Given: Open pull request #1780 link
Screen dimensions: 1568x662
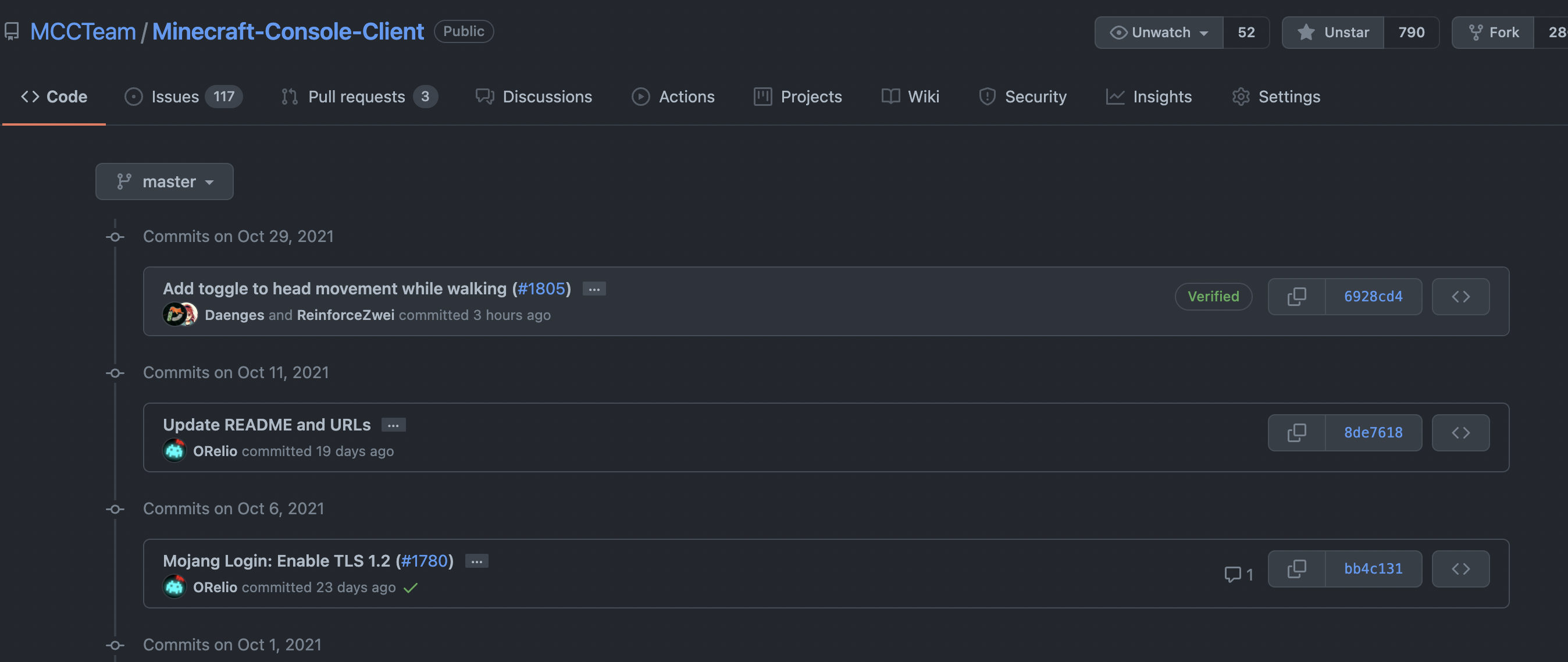Looking at the screenshot, I should click(424, 561).
